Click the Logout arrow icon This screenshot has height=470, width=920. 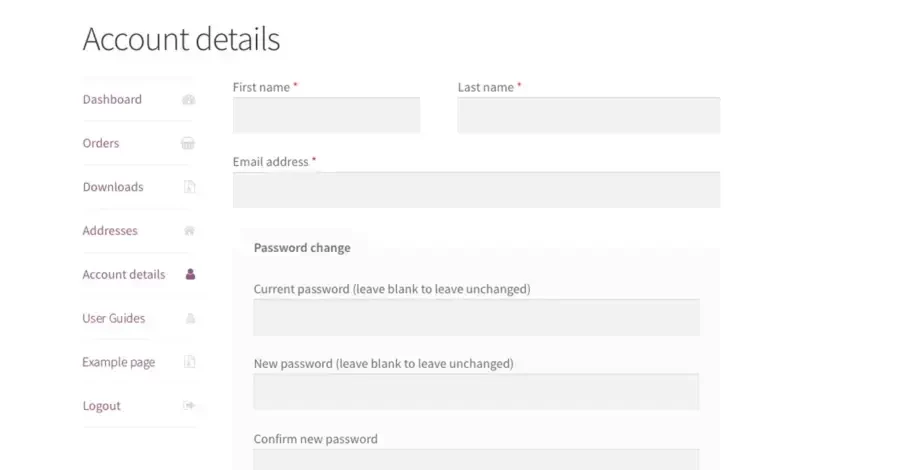[189, 405]
